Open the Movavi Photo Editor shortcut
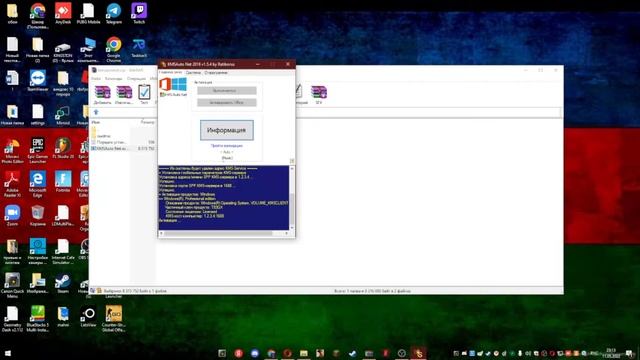Viewport: 640px width, 360px height. 12,151
